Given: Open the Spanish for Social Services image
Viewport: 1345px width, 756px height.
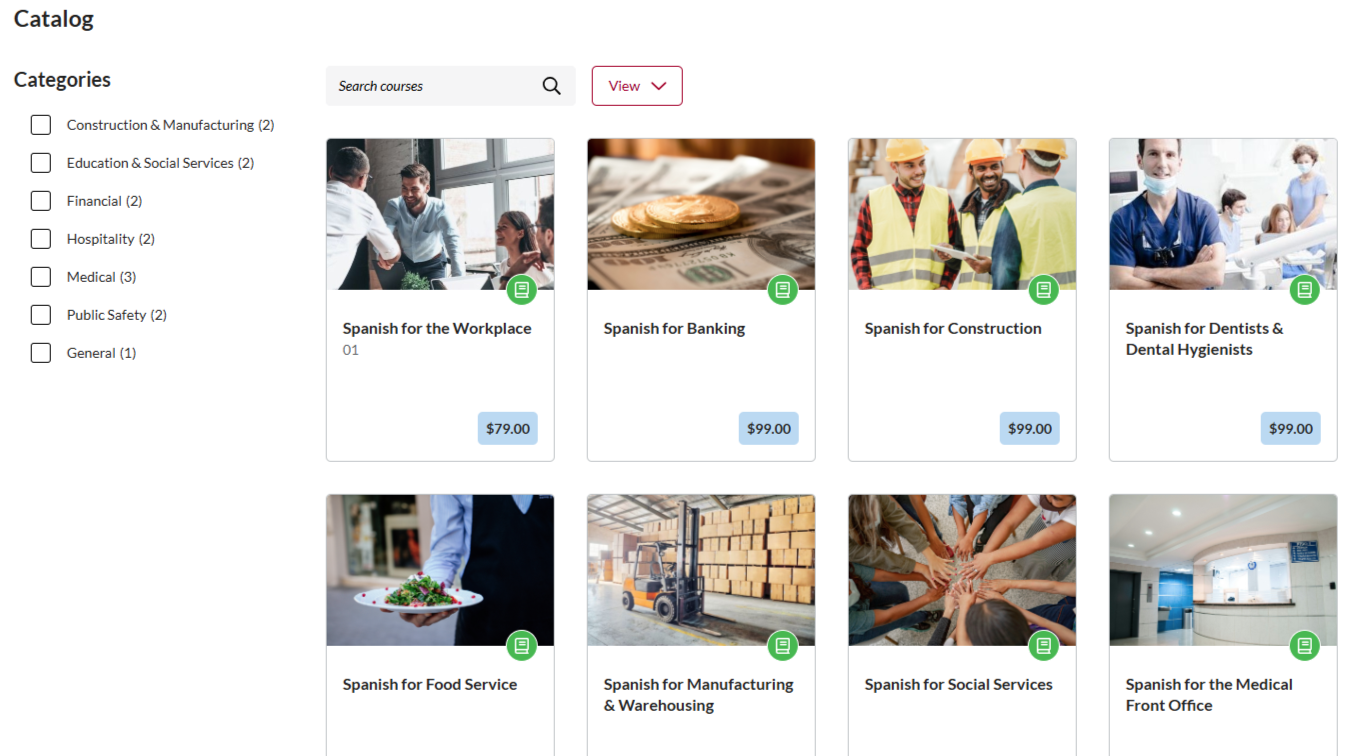Looking at the screenshot, I should click(x=962, y=570).
